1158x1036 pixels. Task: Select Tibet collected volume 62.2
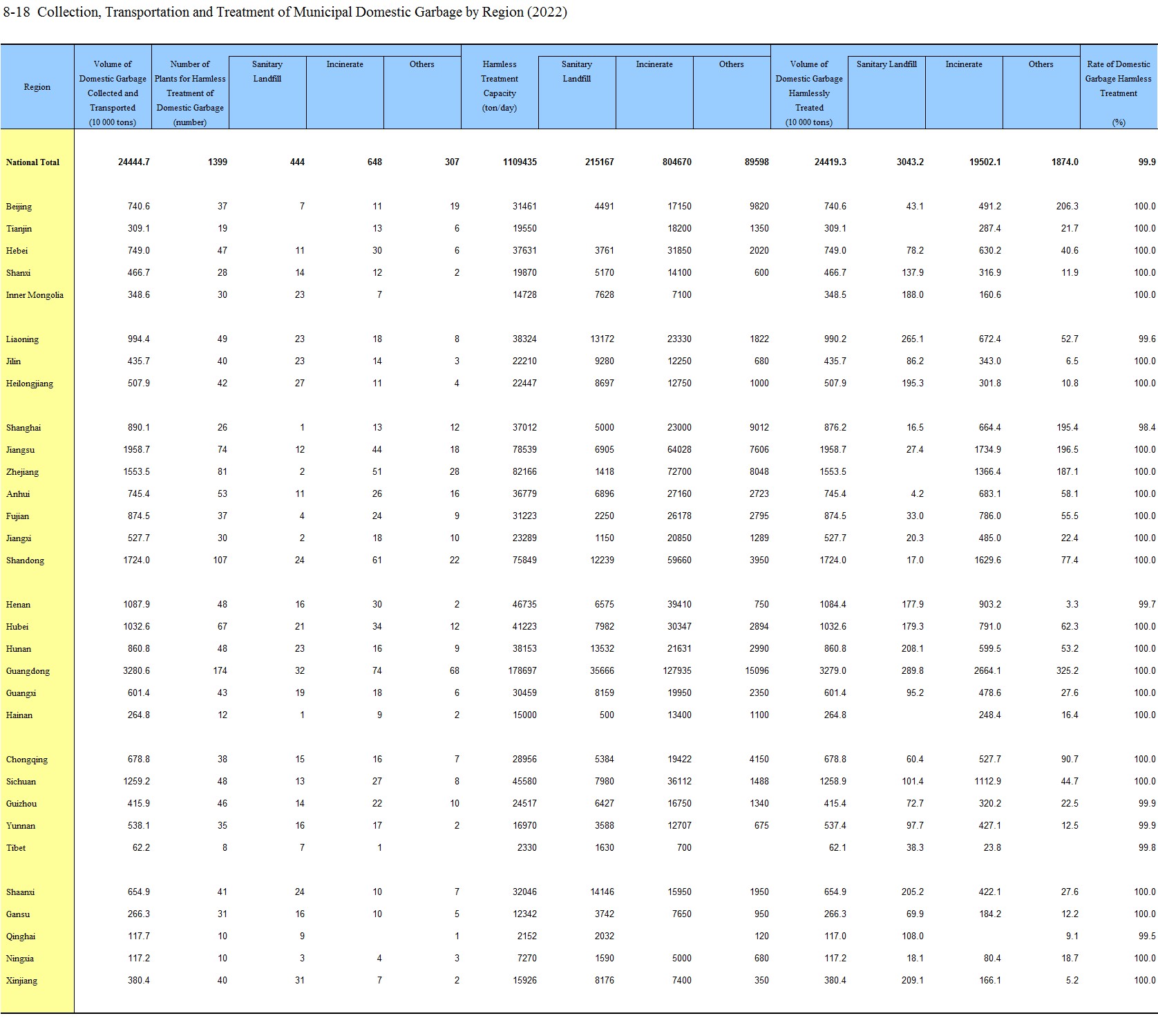click(141, 848)
